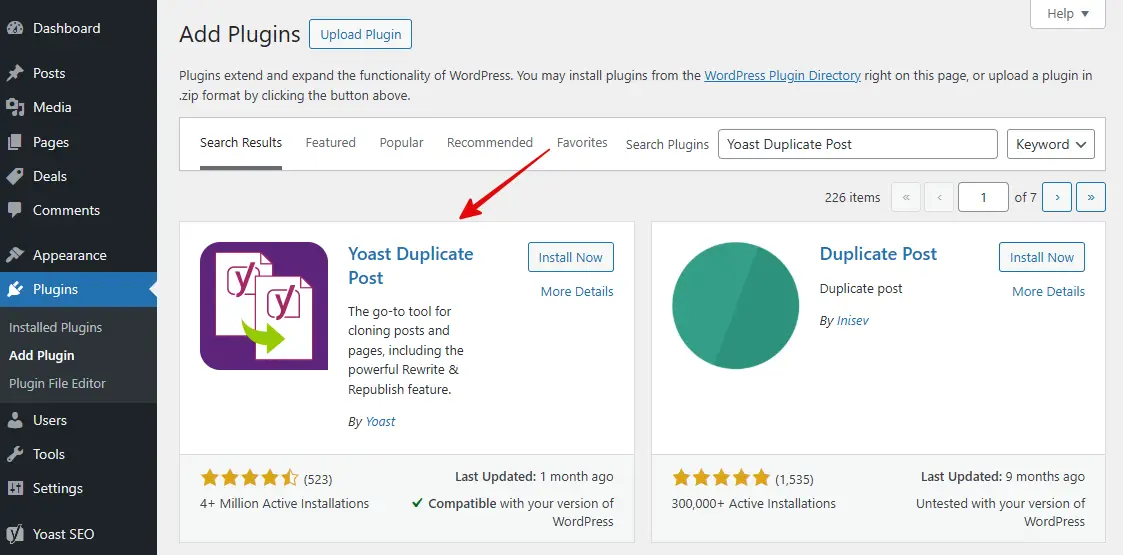Open the Comments menu label

coord(66,211)
